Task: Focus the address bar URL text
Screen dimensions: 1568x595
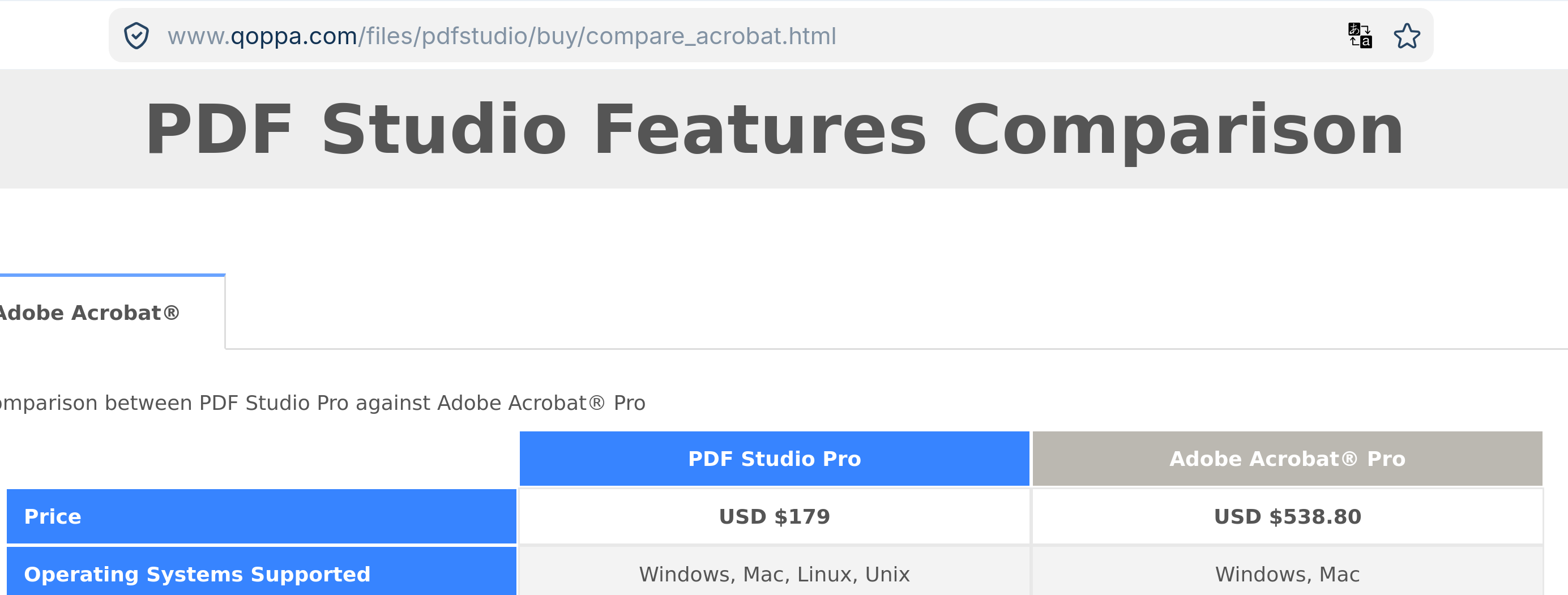Action: pos(502,36)
